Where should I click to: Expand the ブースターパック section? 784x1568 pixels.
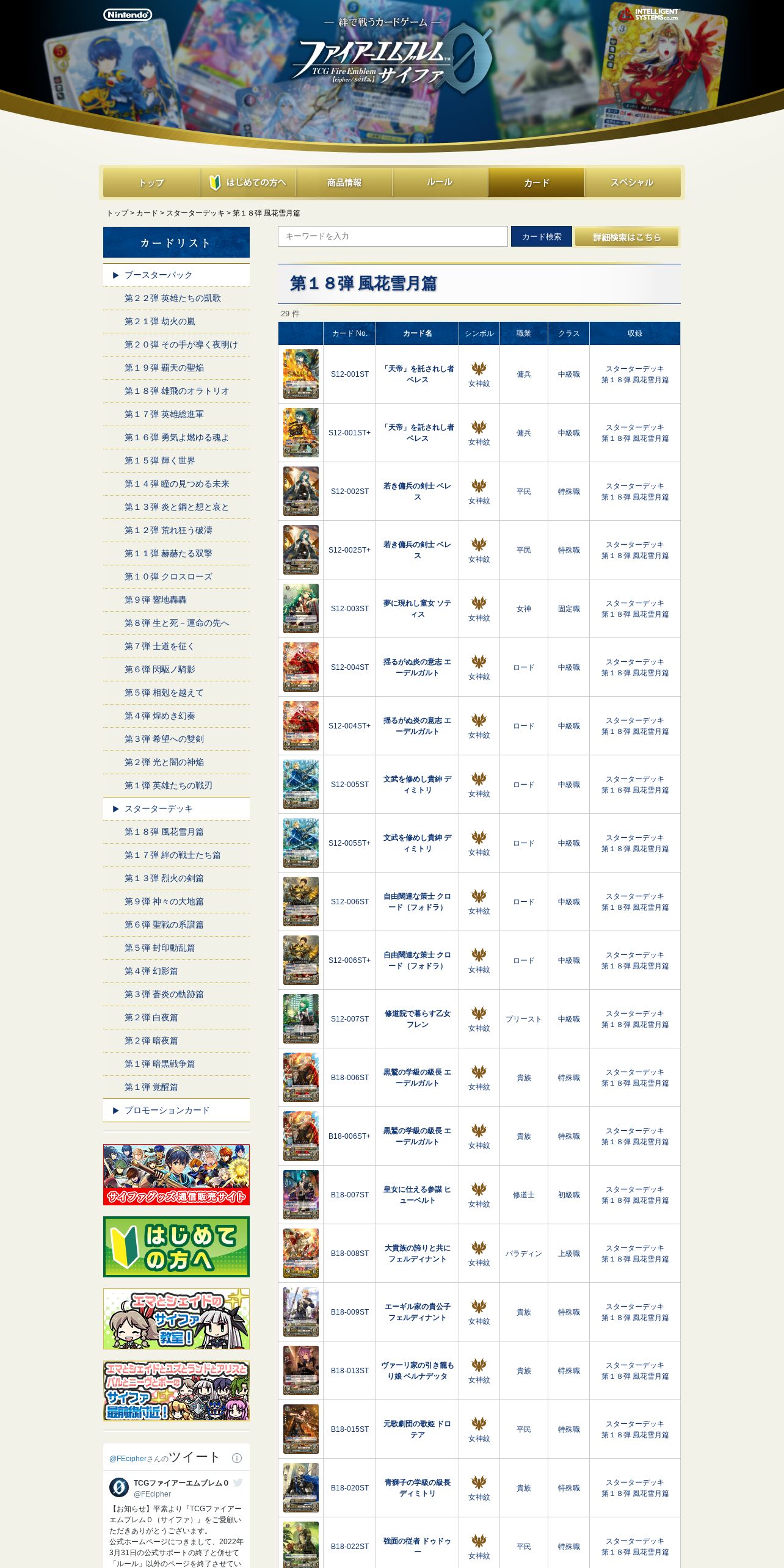pos(176,275)
